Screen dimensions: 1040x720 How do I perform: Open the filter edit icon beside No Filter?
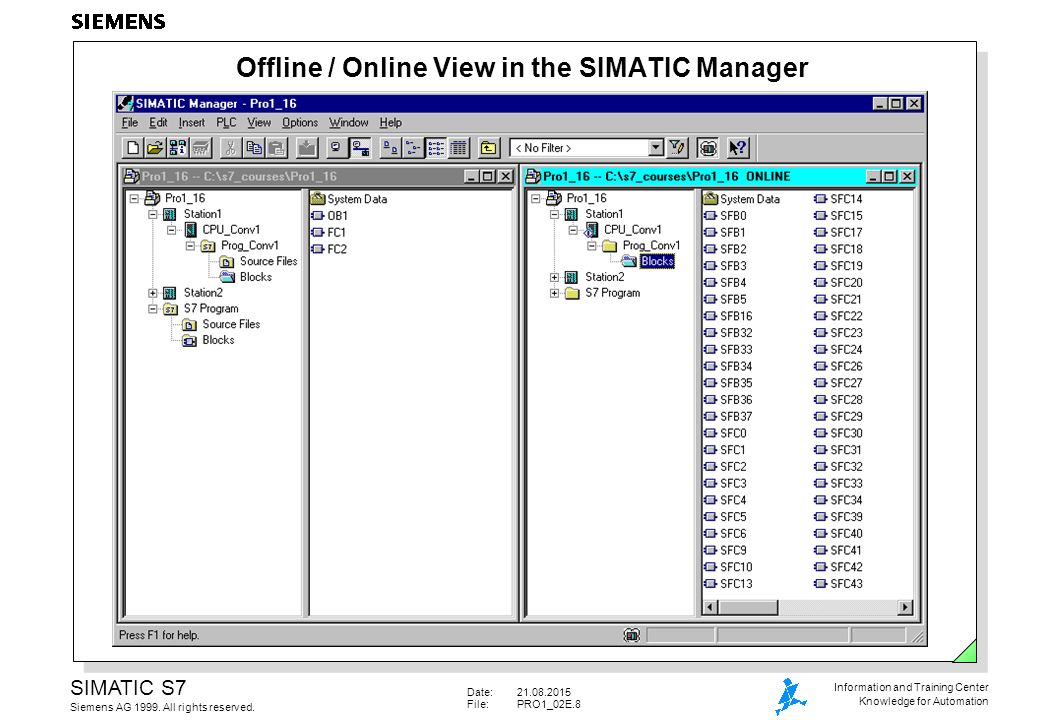pyautogui.click(x=677, y=148)
